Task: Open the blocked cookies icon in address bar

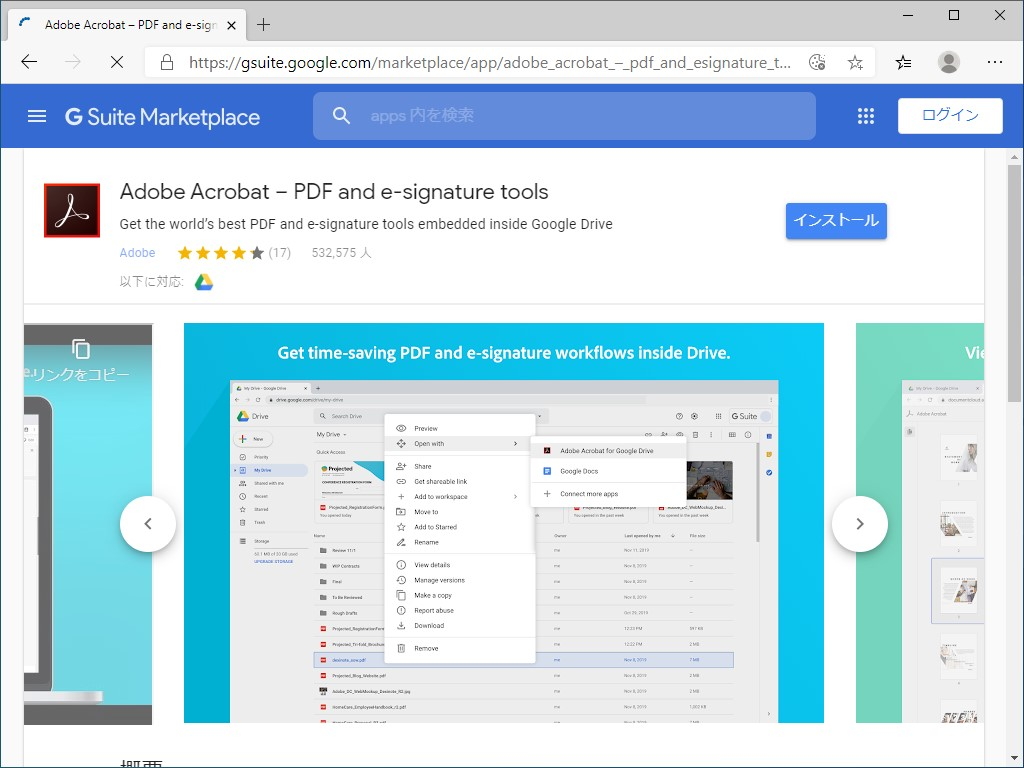Action: point(816,62)
